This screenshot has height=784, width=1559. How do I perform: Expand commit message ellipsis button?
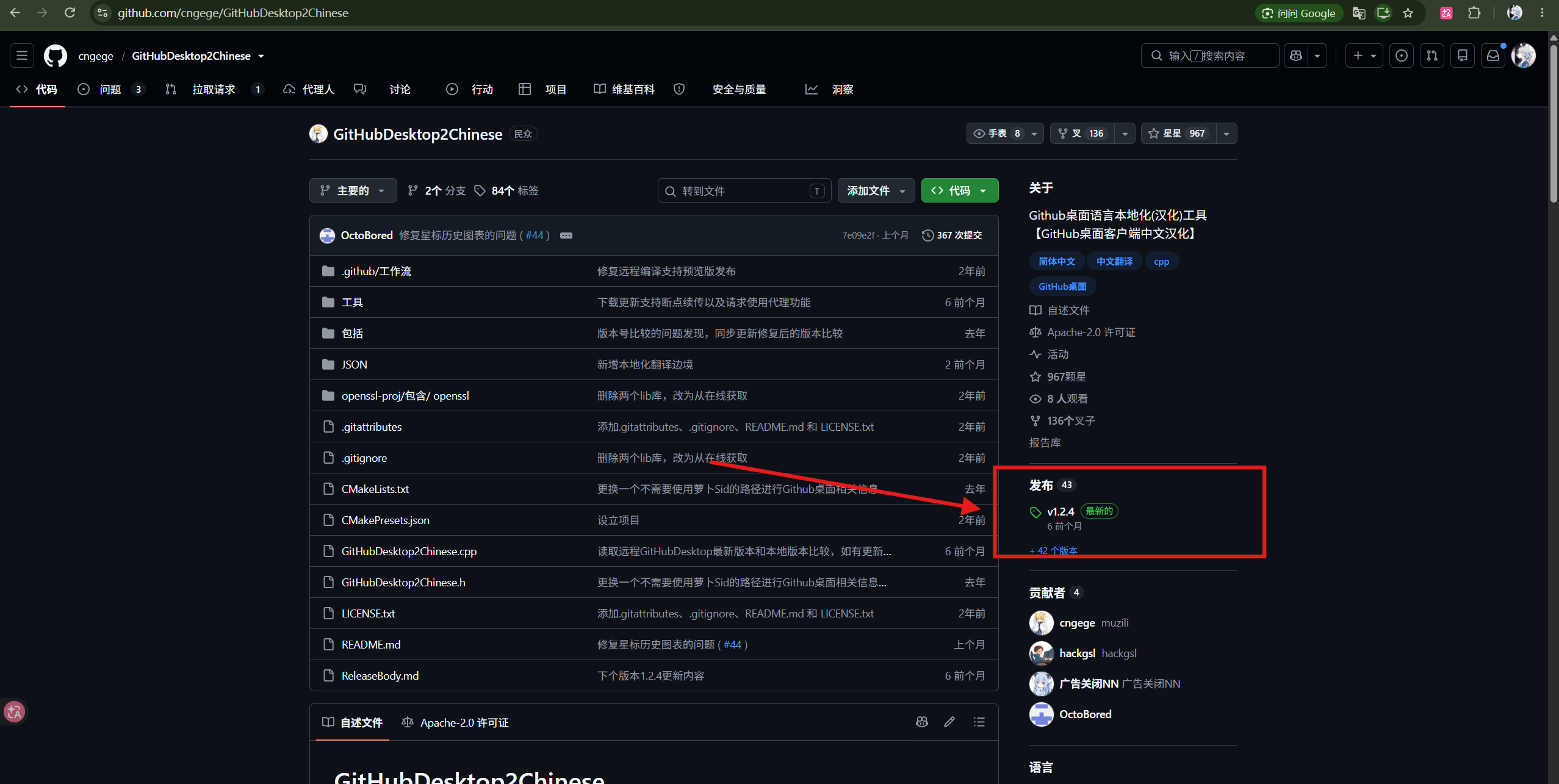click(566, 236)
